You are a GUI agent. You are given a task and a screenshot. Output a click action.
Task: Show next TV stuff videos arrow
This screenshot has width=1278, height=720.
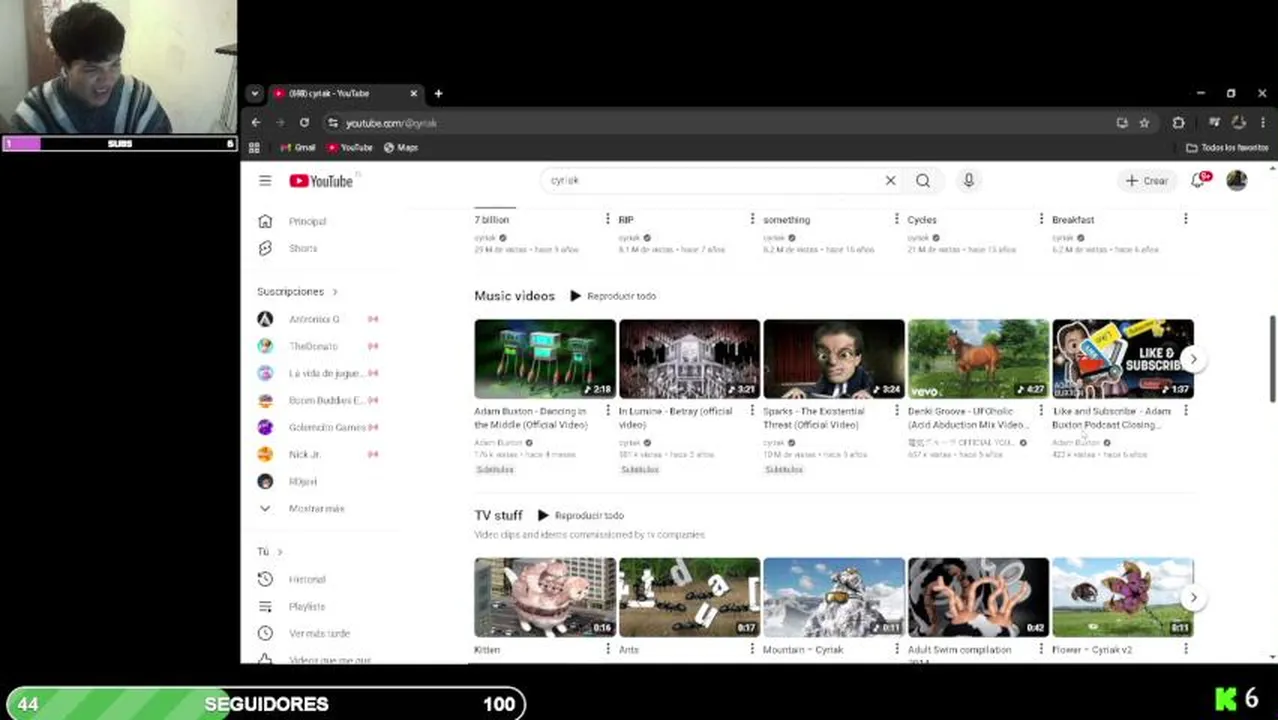click(x=1193, y=597)
